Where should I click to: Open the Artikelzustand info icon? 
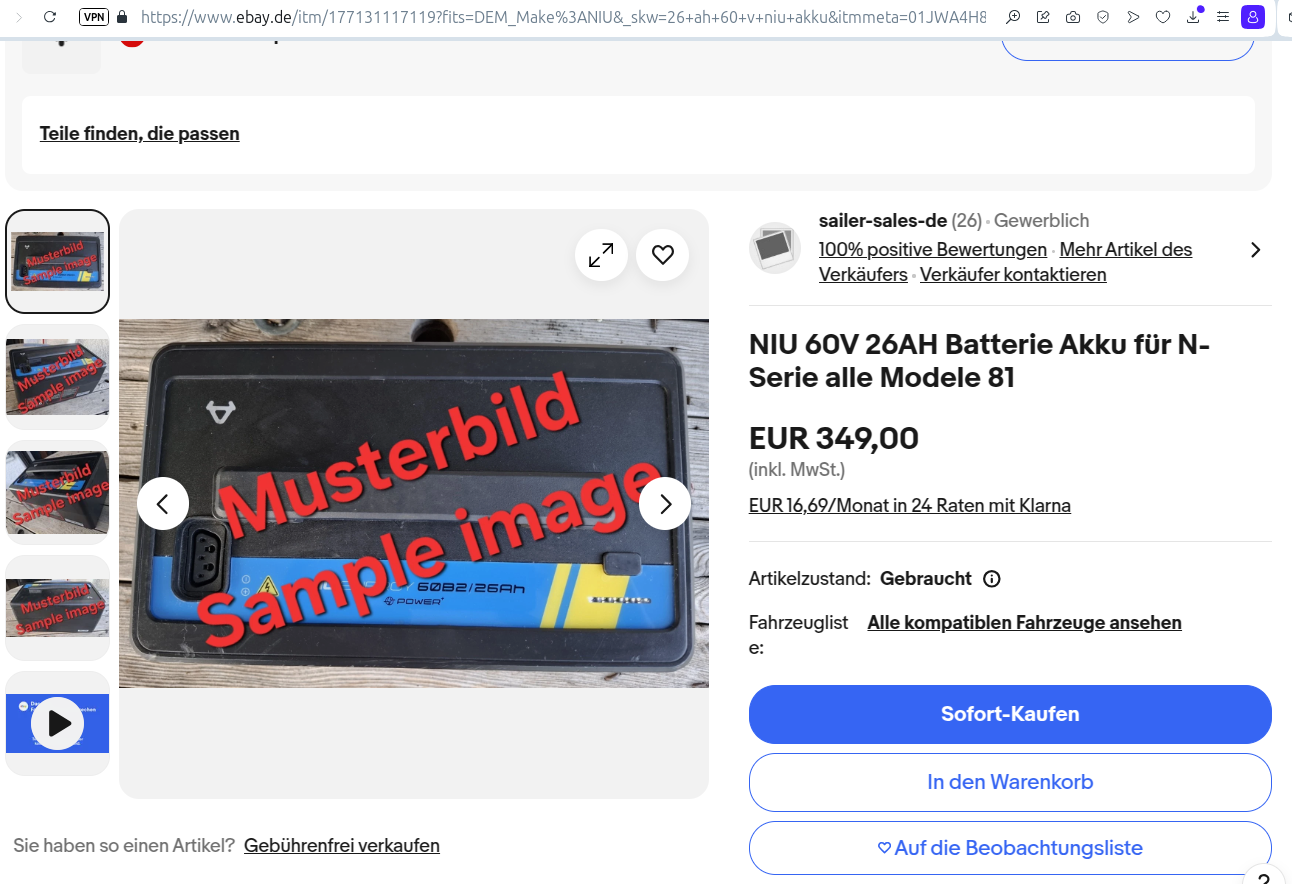pos(992,579)
